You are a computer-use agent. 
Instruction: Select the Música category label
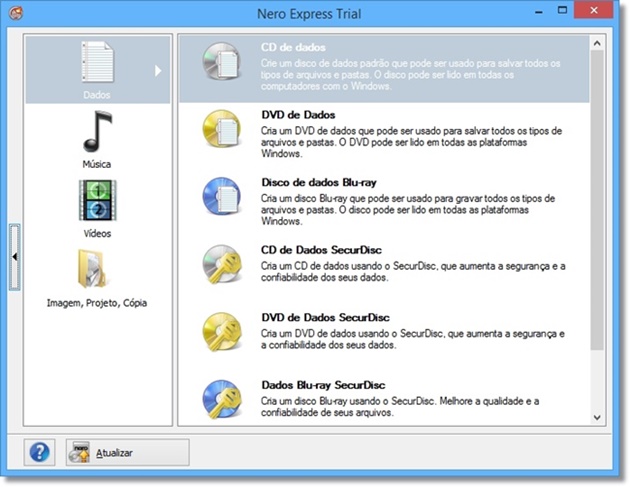tap(97, 164)
